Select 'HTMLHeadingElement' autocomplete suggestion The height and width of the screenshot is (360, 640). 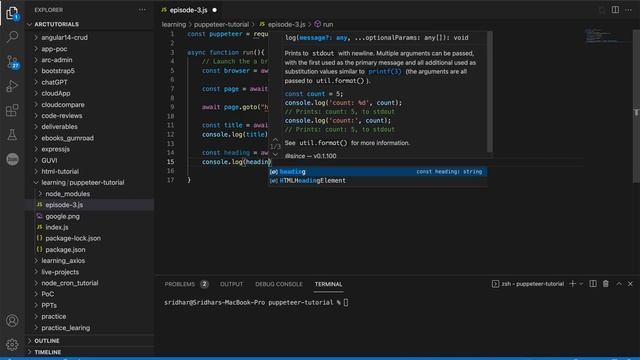click(378, 181)
